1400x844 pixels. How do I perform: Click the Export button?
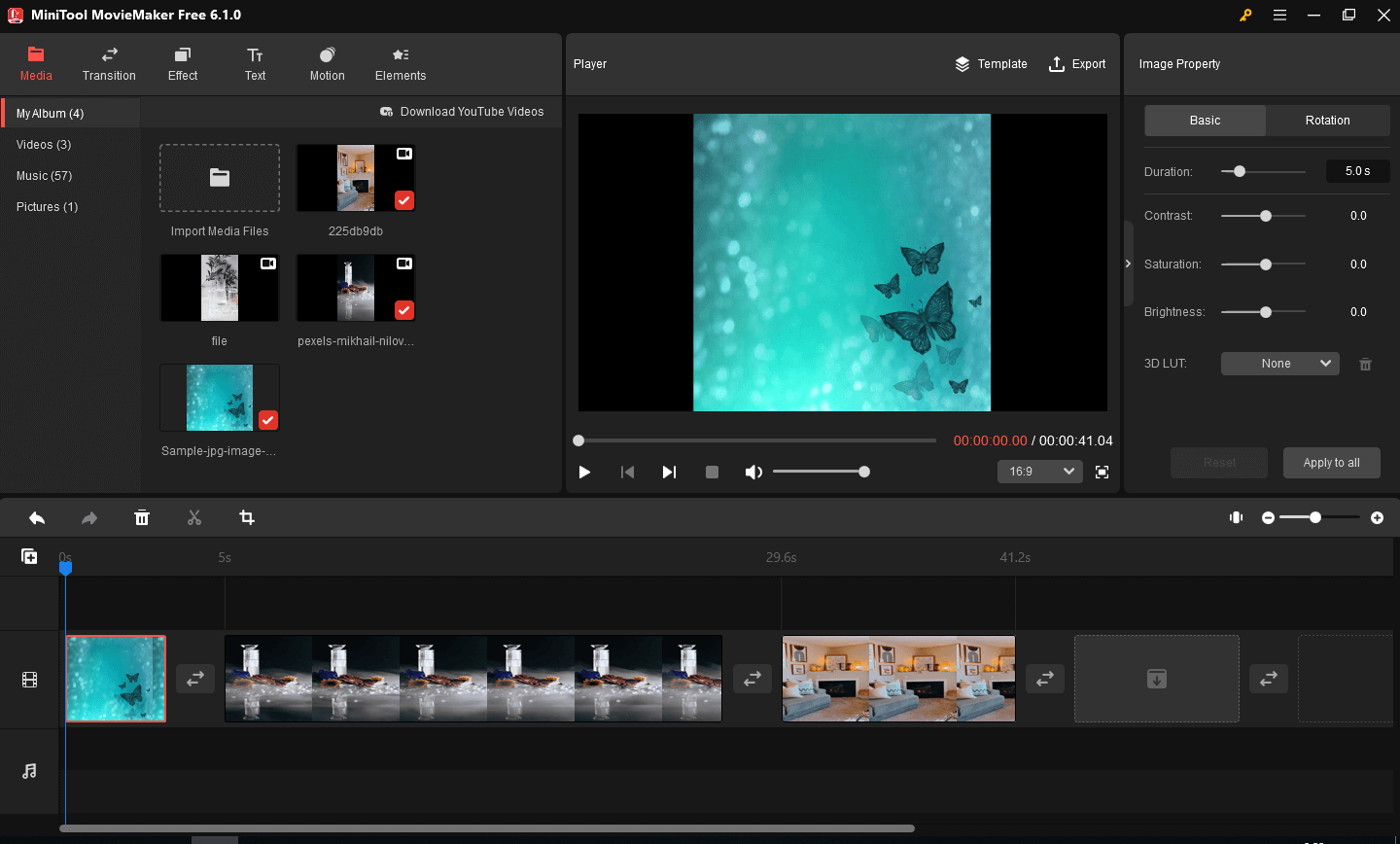[x=1077, y=64]
